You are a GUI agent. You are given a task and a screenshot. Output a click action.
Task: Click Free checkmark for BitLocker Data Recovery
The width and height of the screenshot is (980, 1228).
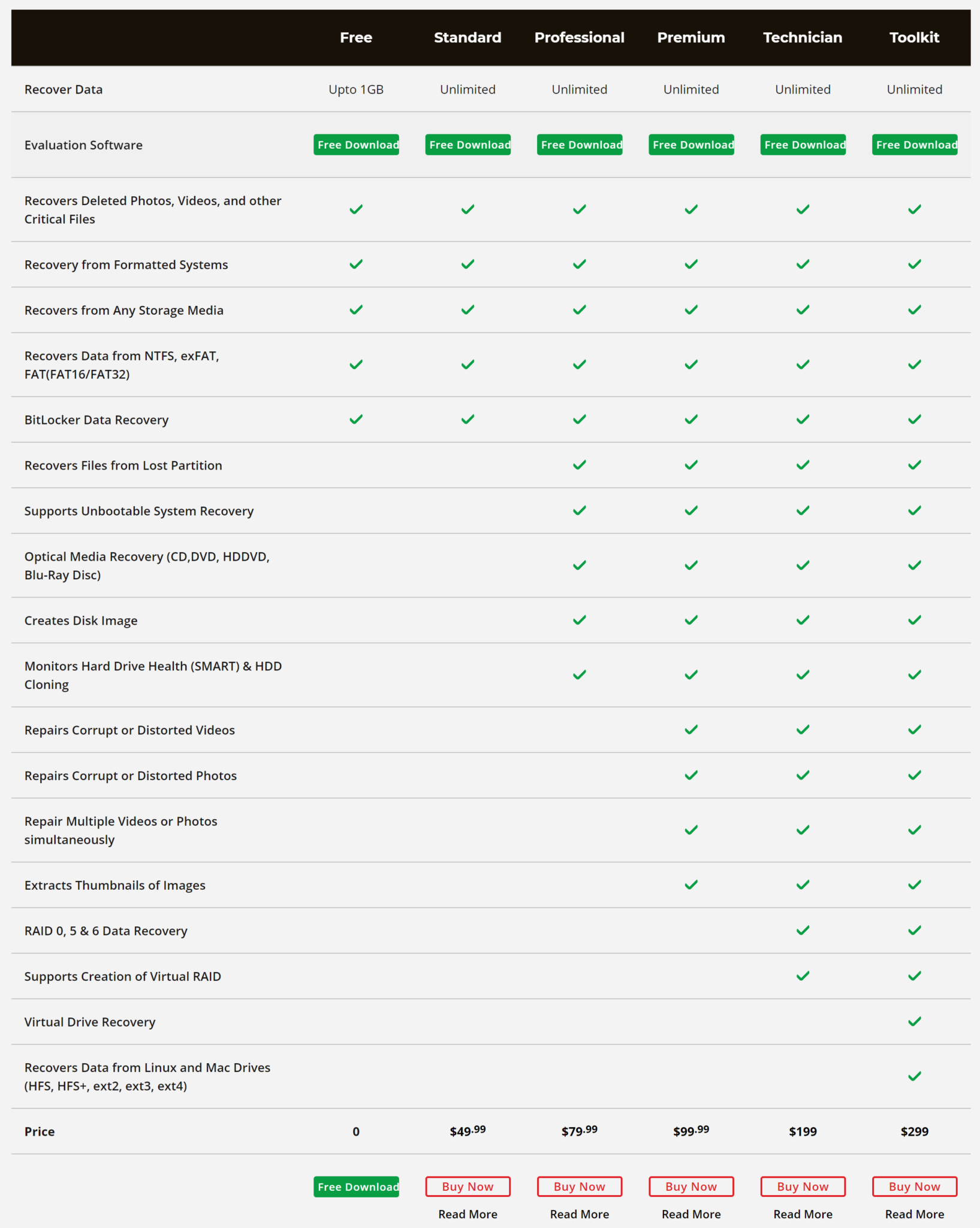[356, 419]
